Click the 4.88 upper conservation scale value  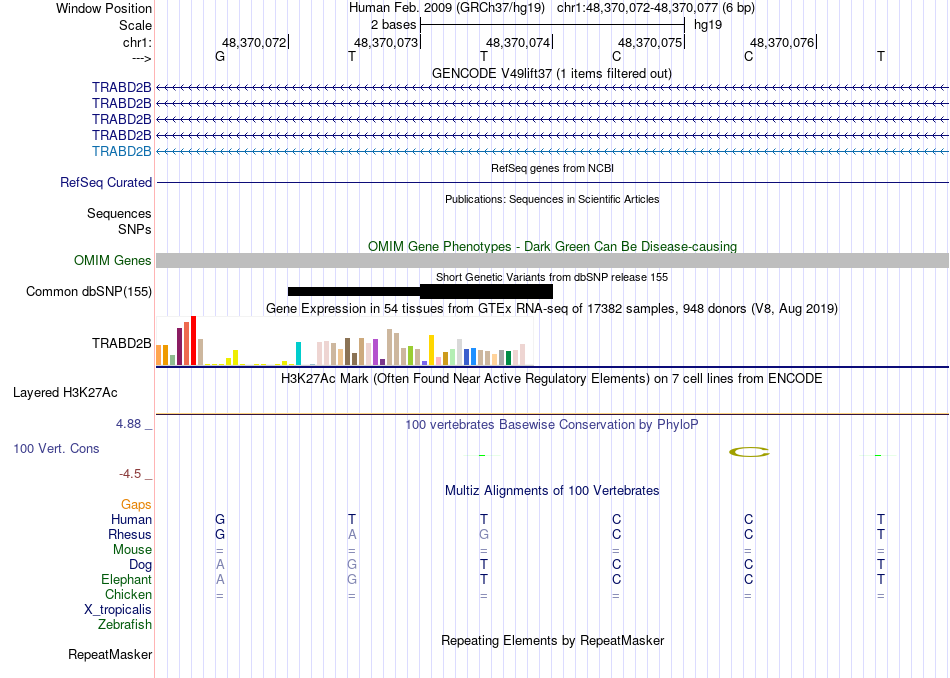tap(128, 424)
